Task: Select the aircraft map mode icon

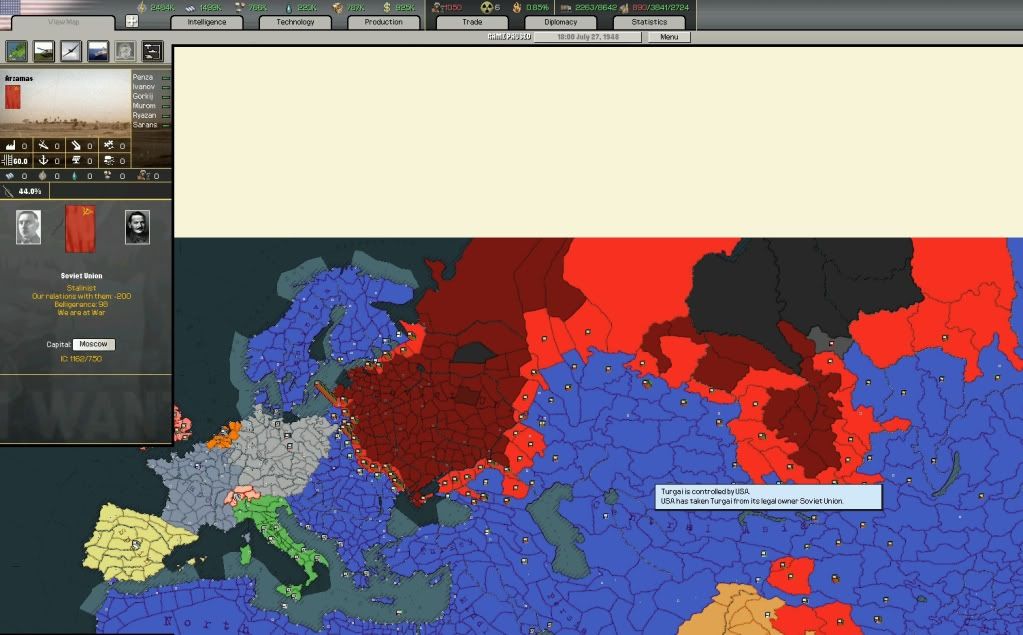Action: [70, 50]
